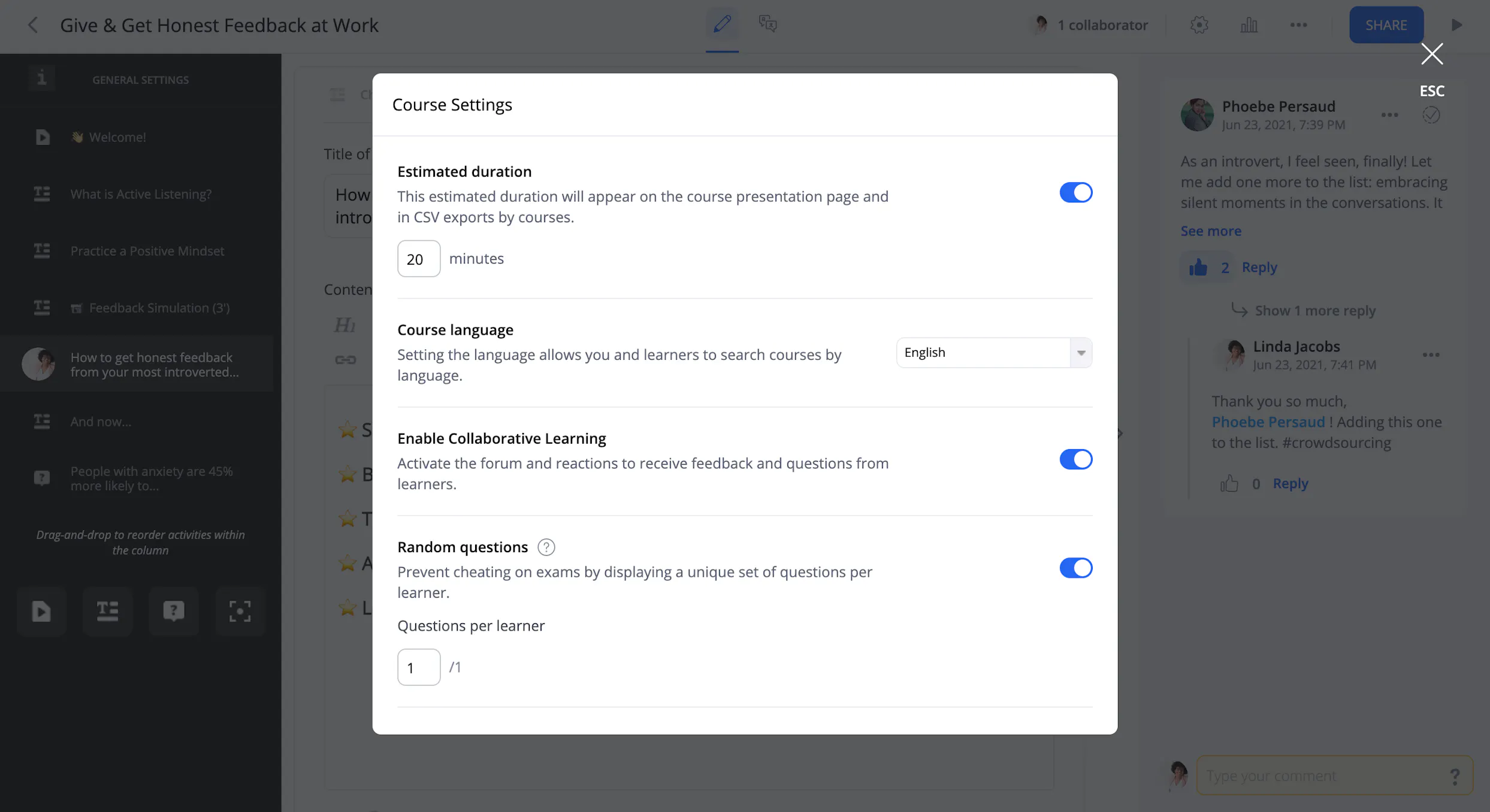
Task: Close the dialog with the X icon
Action: click(1432, 54)
